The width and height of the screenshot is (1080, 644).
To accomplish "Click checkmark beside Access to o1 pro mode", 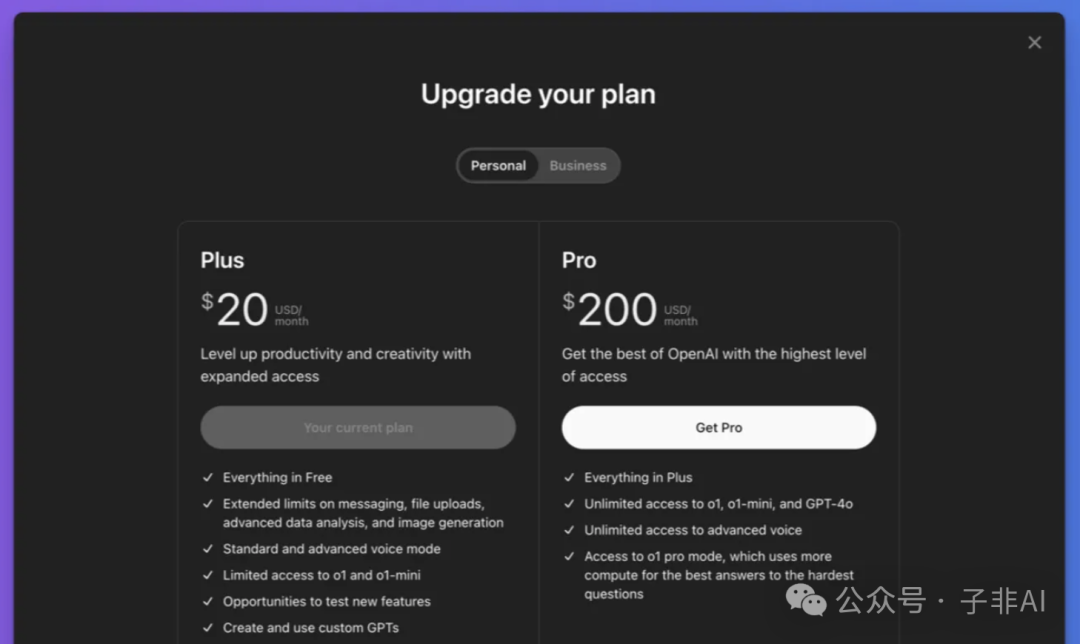I will point(569,557).
